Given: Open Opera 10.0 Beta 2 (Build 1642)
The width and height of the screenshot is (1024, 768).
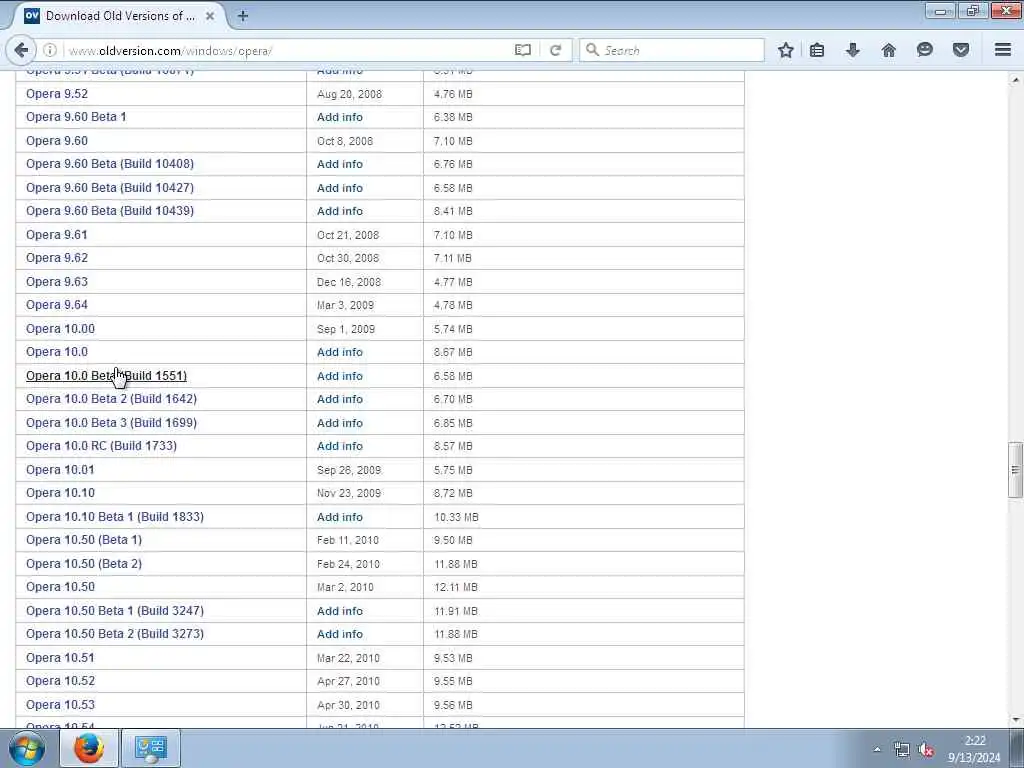Looking at the screenshot, I should click(x=111, y=399).
